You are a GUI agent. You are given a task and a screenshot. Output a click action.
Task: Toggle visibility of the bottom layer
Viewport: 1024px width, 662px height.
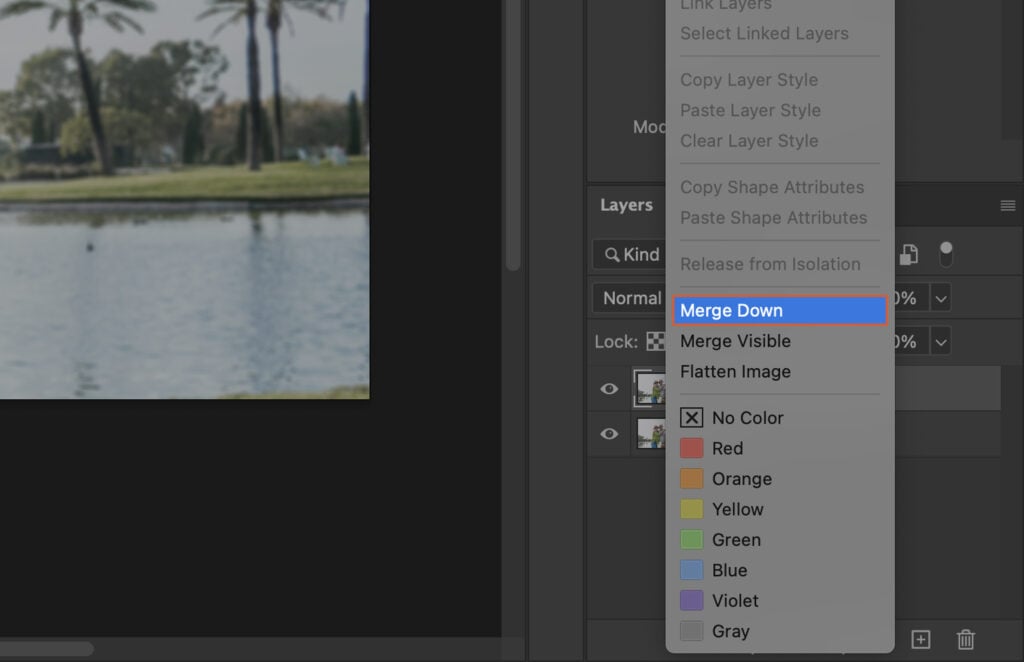click(x=609, y=434)
